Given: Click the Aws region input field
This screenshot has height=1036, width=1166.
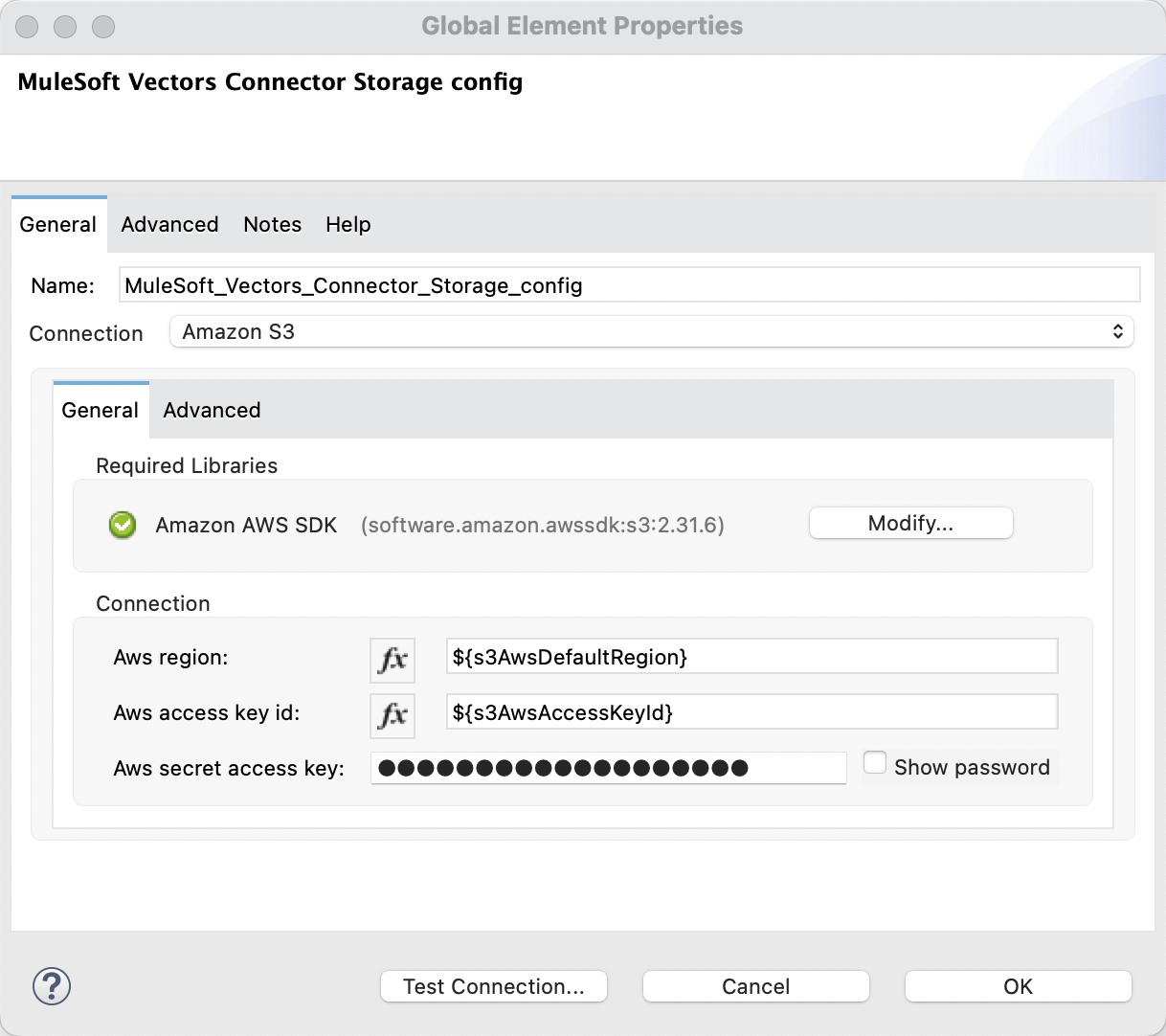Looking at the screenshot, I should 751,657.
